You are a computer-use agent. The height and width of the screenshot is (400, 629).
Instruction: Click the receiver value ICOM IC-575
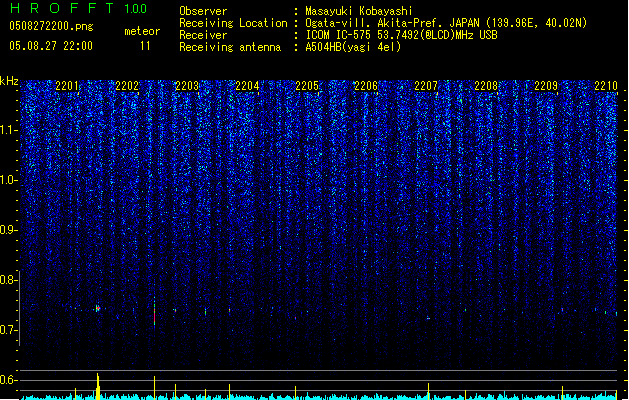340,35
